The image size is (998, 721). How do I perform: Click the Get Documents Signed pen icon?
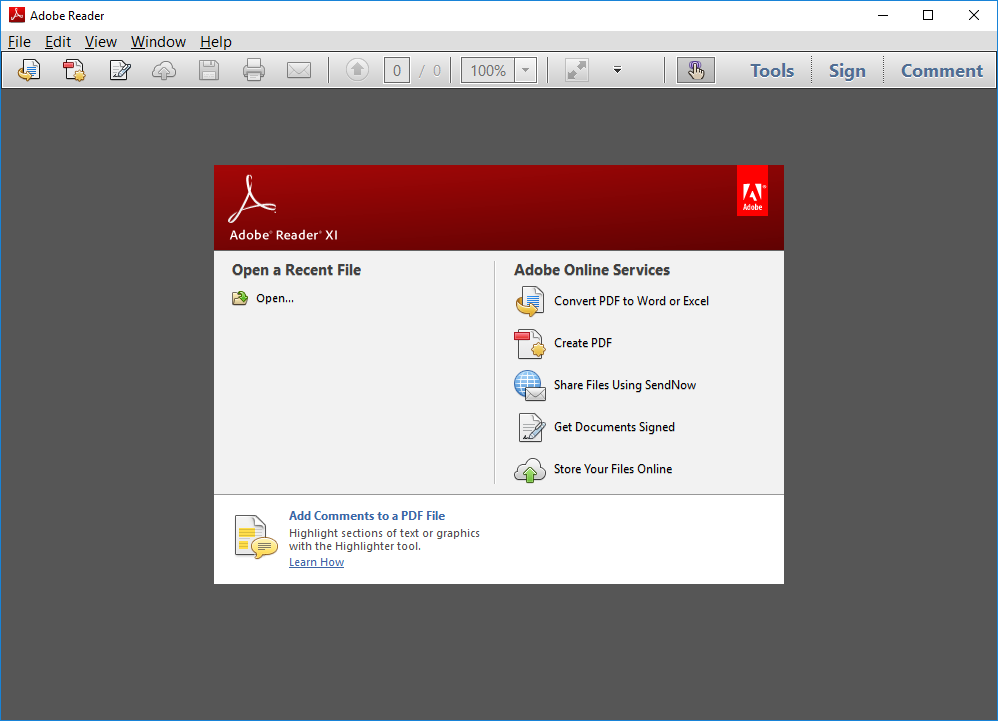(x=531, y=427)
